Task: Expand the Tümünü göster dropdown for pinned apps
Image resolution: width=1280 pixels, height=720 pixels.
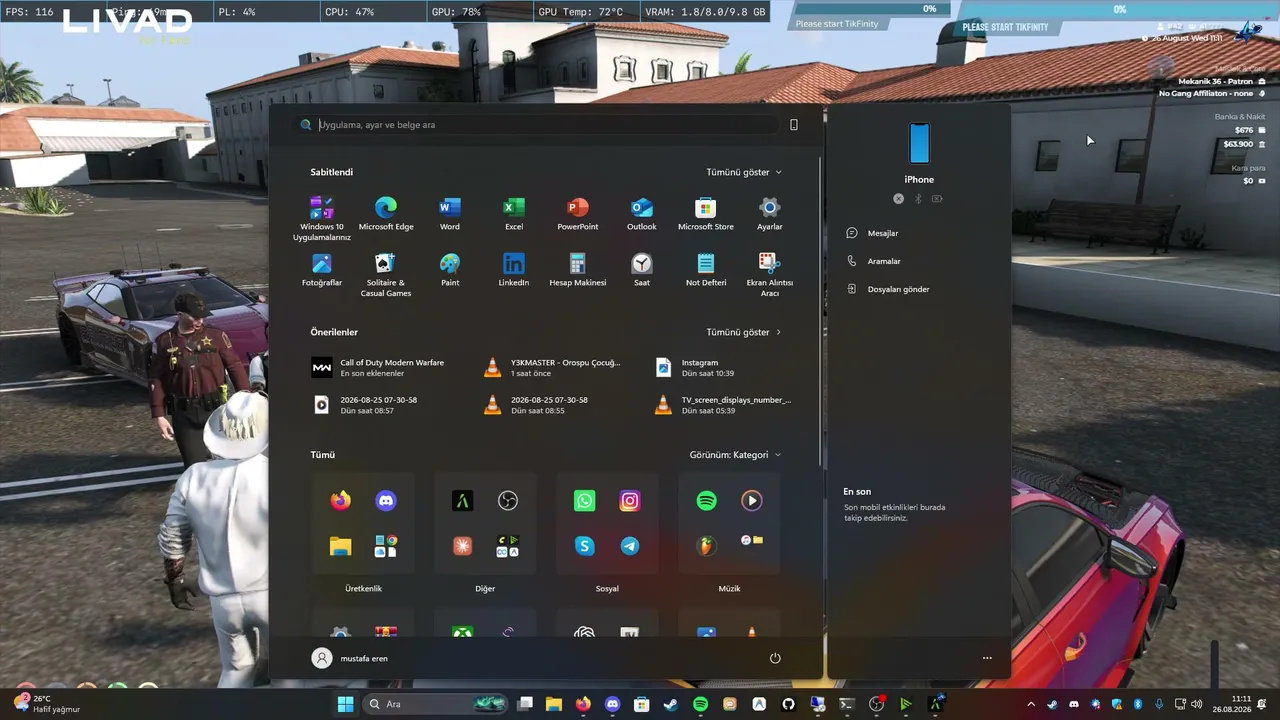Action: tap(744, 172)
